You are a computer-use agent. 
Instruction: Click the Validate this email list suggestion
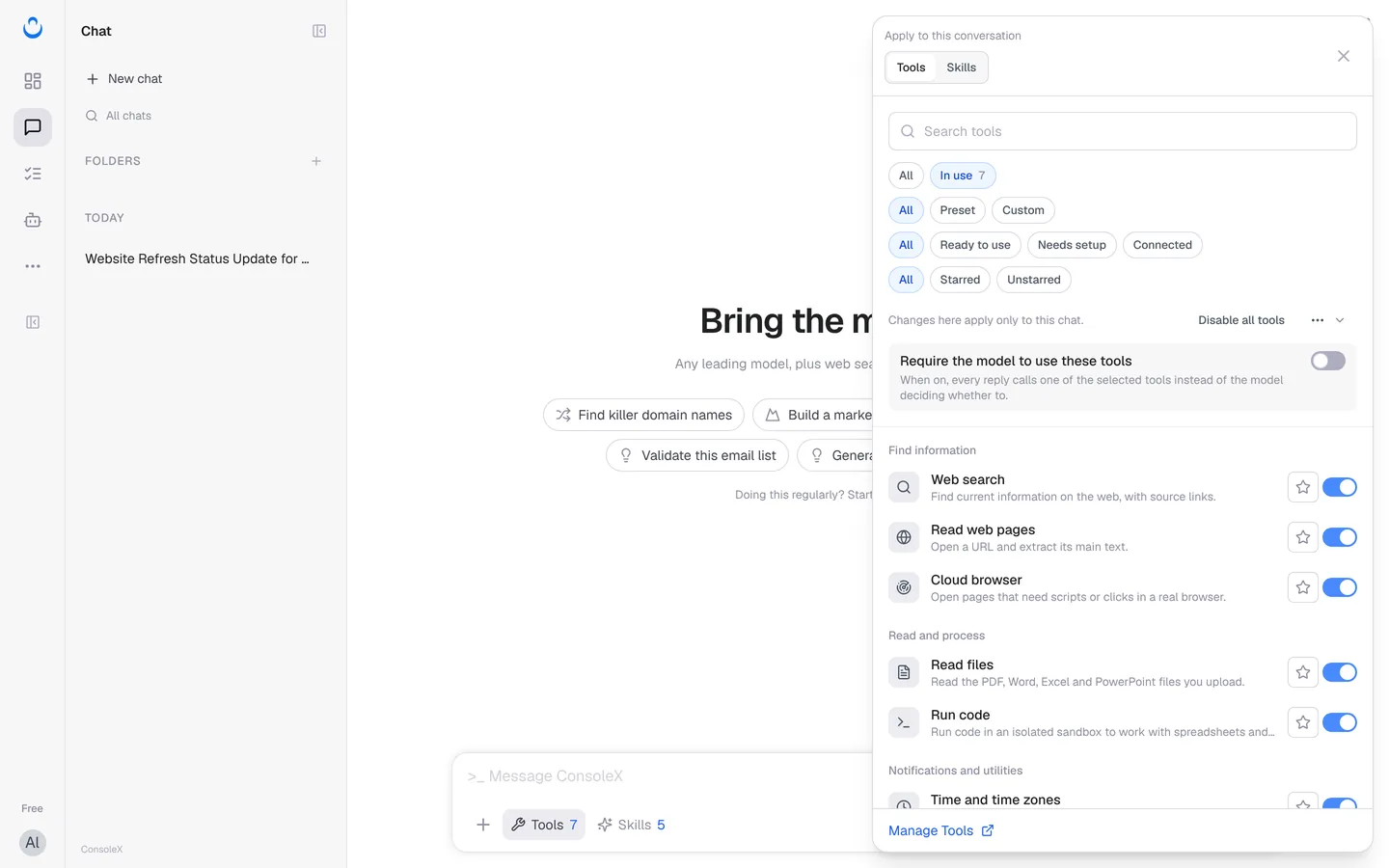pyautogui.click(x=697, y=455)
